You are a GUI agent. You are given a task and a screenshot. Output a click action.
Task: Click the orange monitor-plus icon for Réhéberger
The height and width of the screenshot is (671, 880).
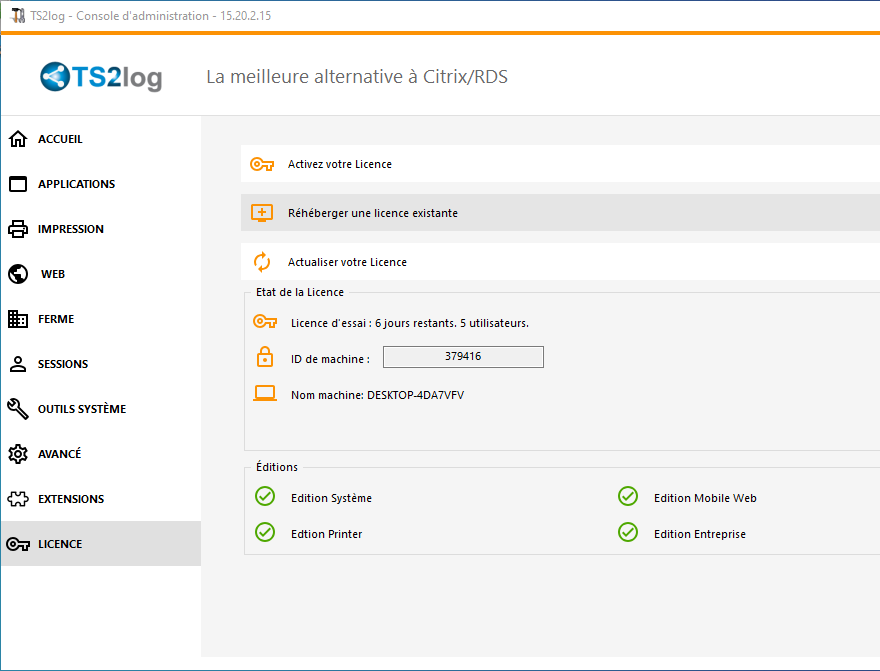[x=262, y=213]
